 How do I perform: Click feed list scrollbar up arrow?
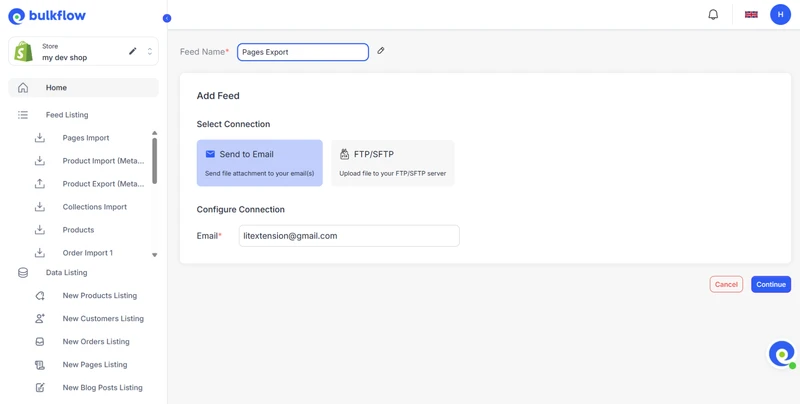(x=155, y=133)
